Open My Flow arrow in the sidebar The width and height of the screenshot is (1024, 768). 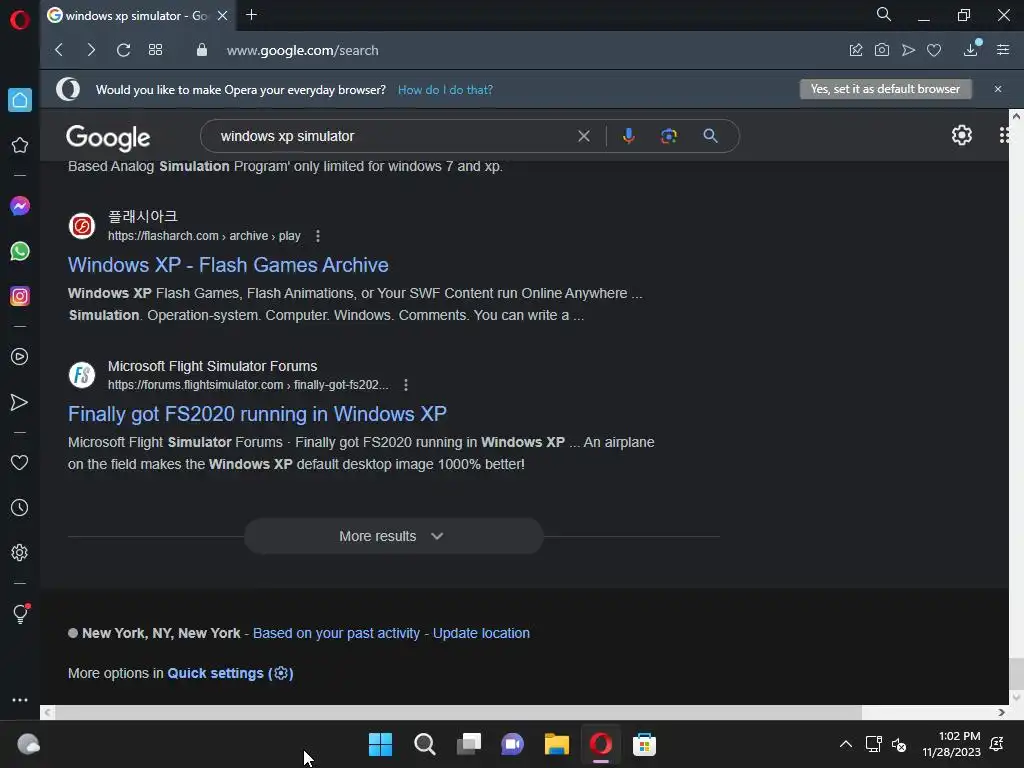20,402
